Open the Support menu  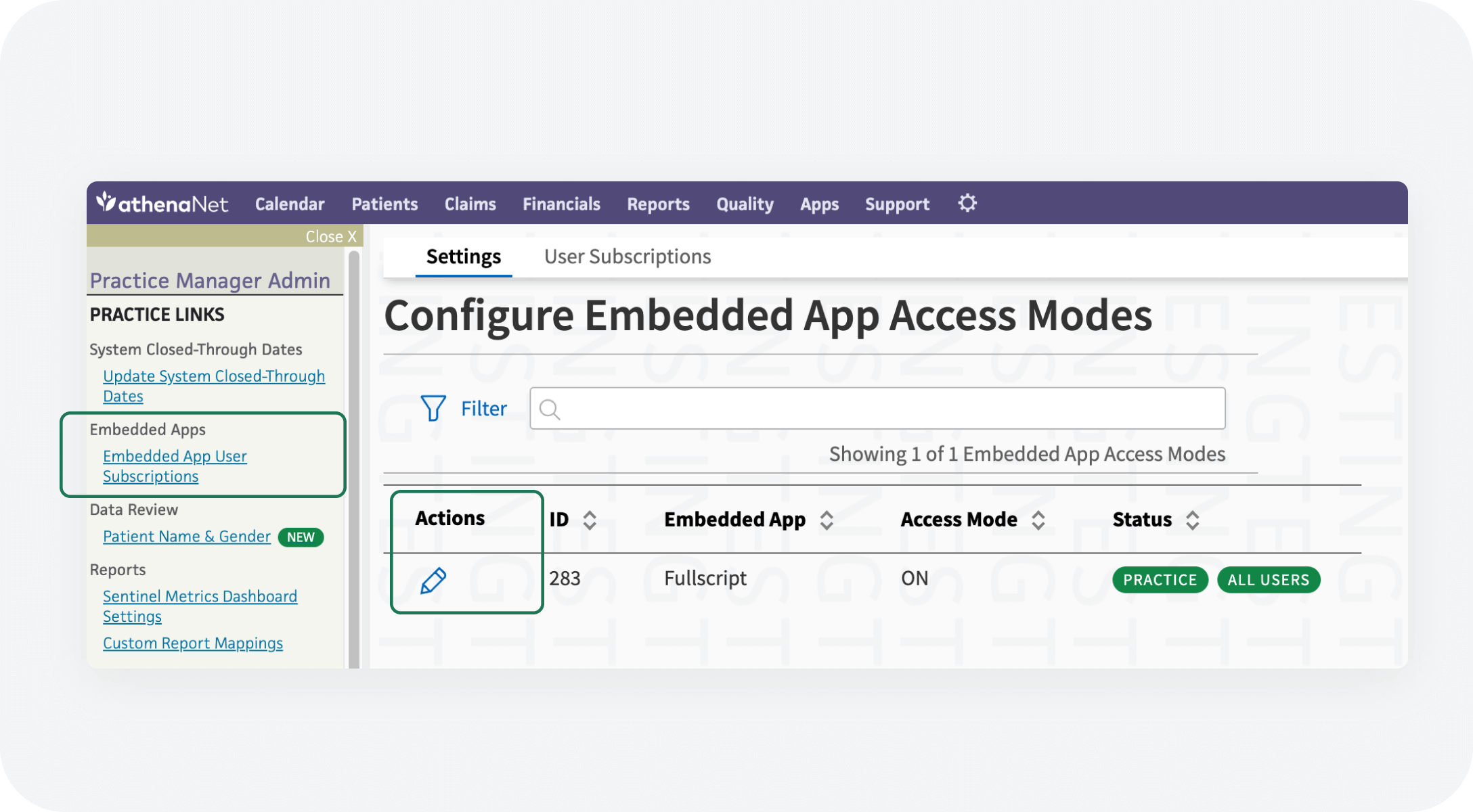[896, 204]
